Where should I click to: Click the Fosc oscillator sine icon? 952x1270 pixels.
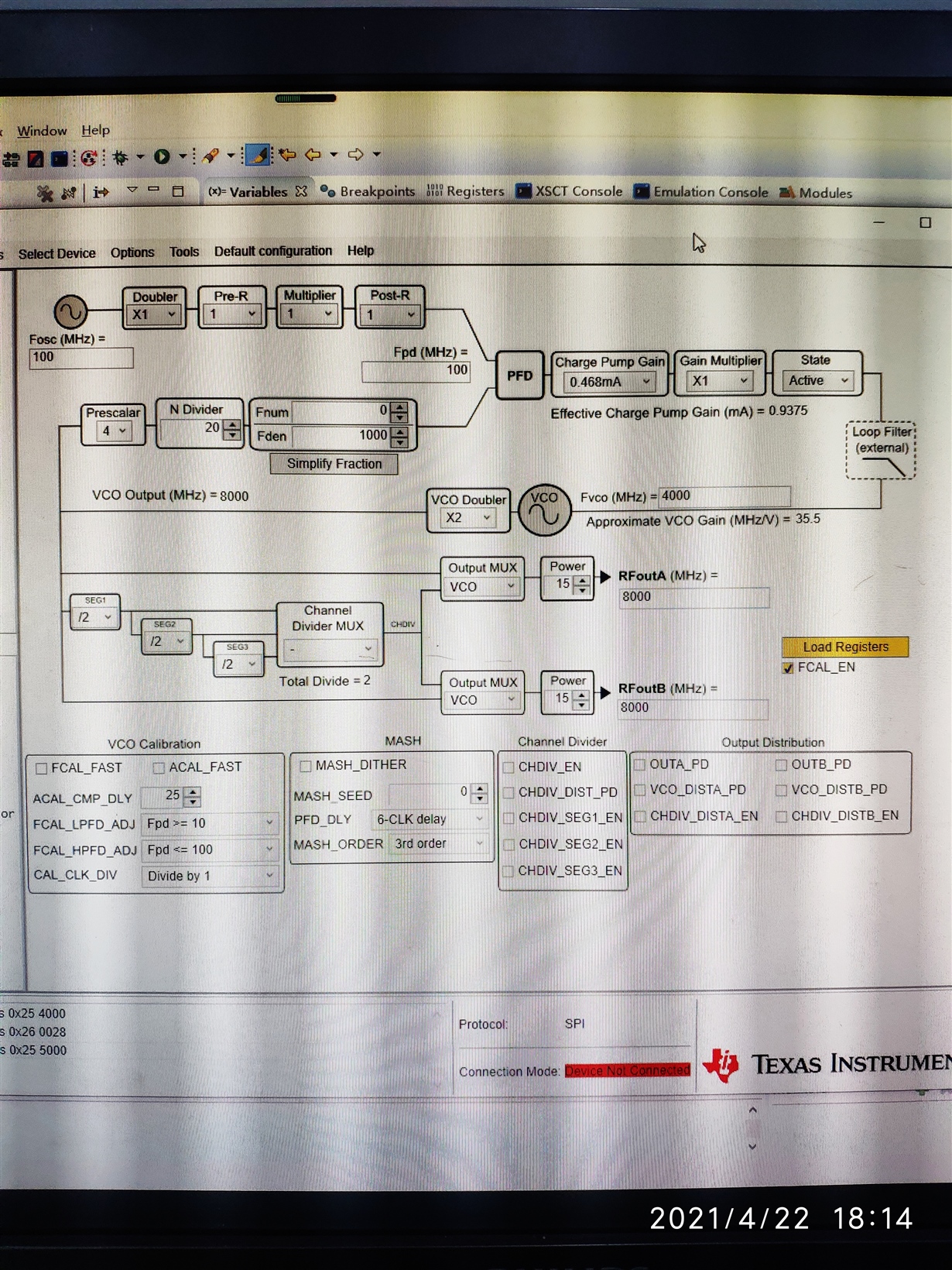pos(70,312)
